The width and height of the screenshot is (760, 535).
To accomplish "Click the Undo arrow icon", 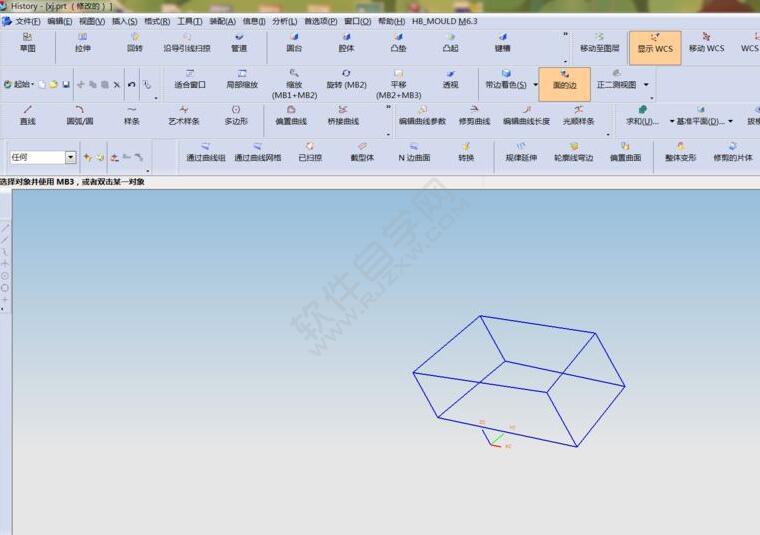I will pyautogui.click(x=131, y=84).
